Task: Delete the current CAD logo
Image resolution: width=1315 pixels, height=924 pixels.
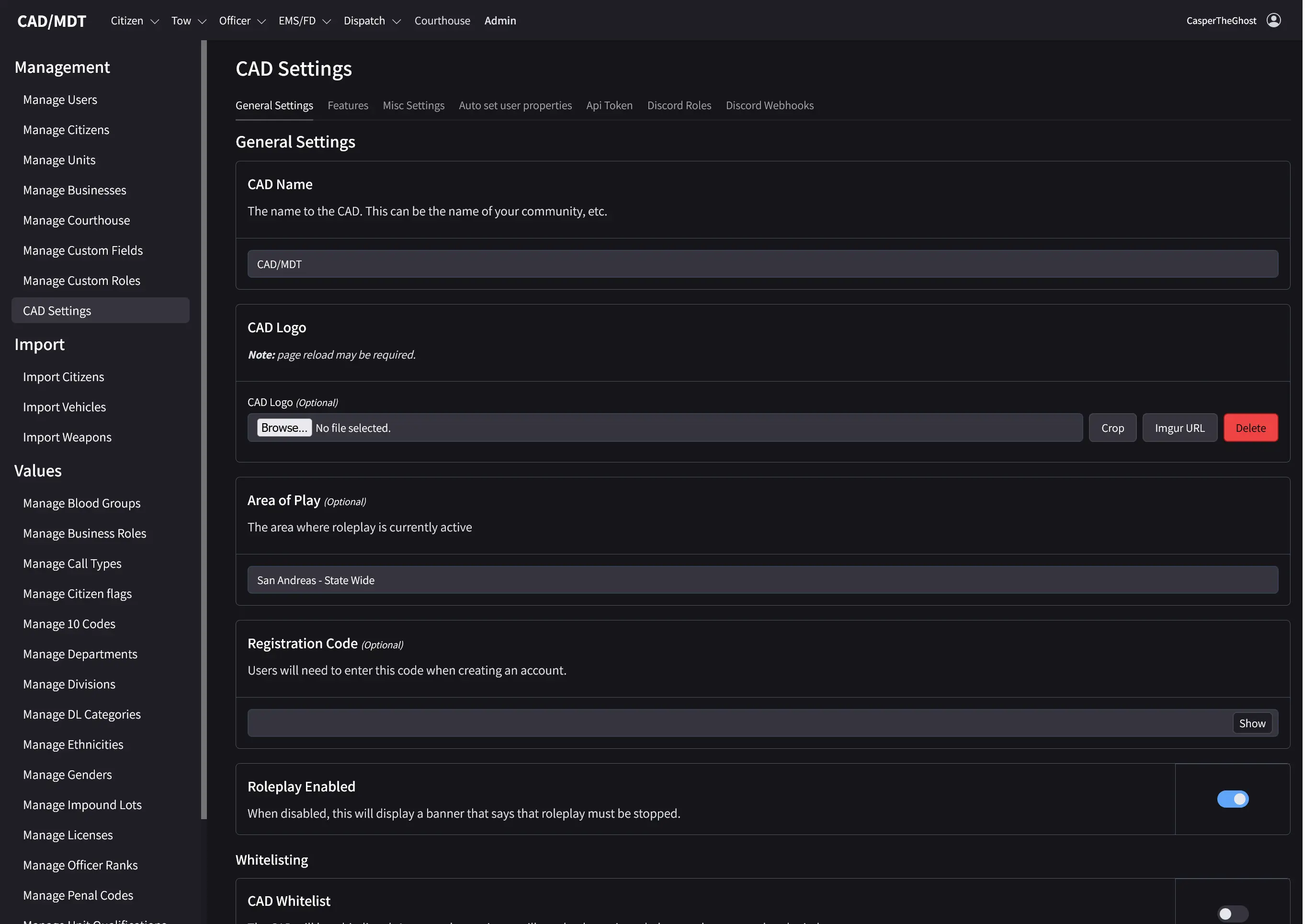Action: [1251, 428]
